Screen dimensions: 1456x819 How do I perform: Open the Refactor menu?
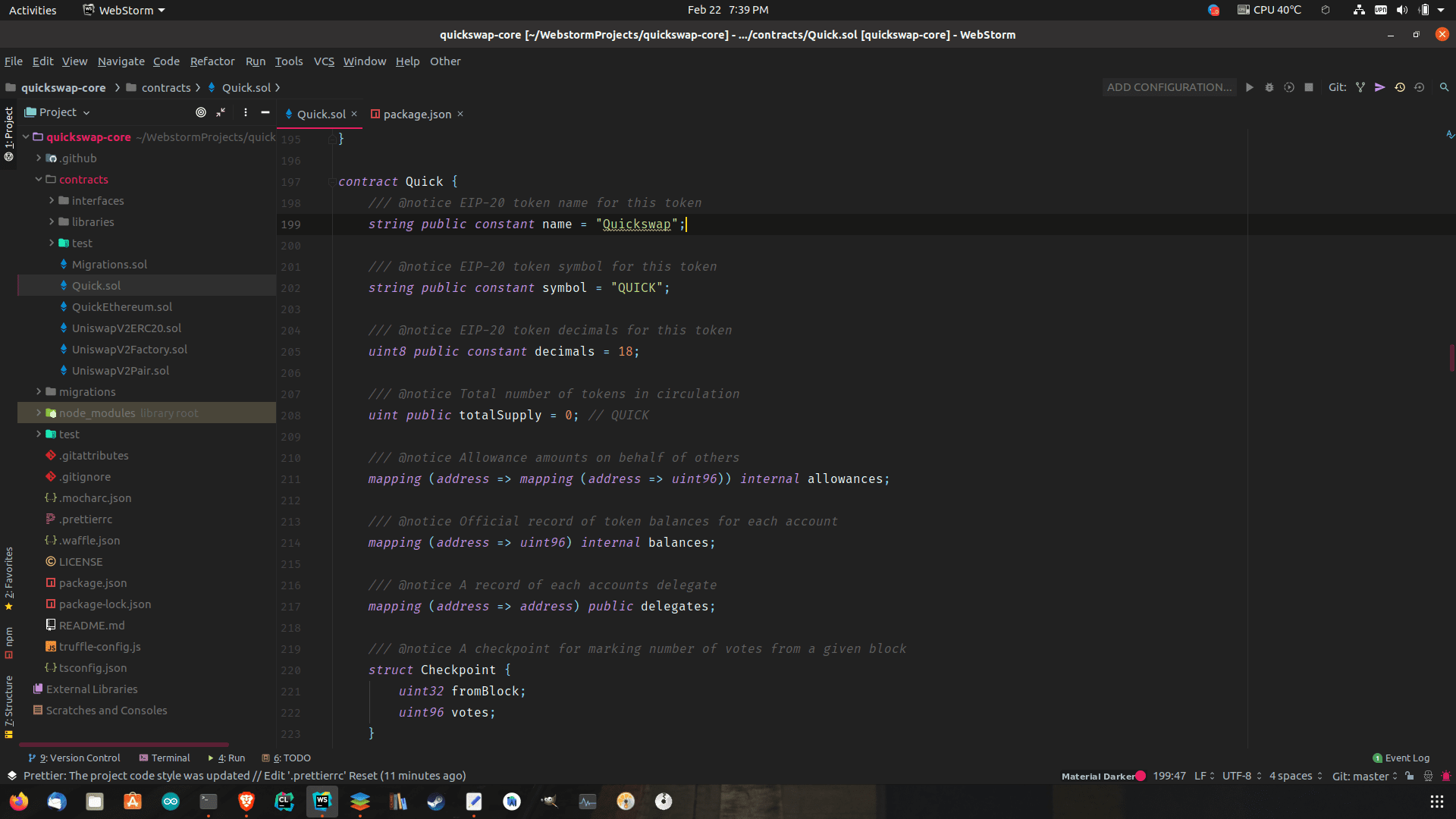pyautogui.click(x=212, y=61)
